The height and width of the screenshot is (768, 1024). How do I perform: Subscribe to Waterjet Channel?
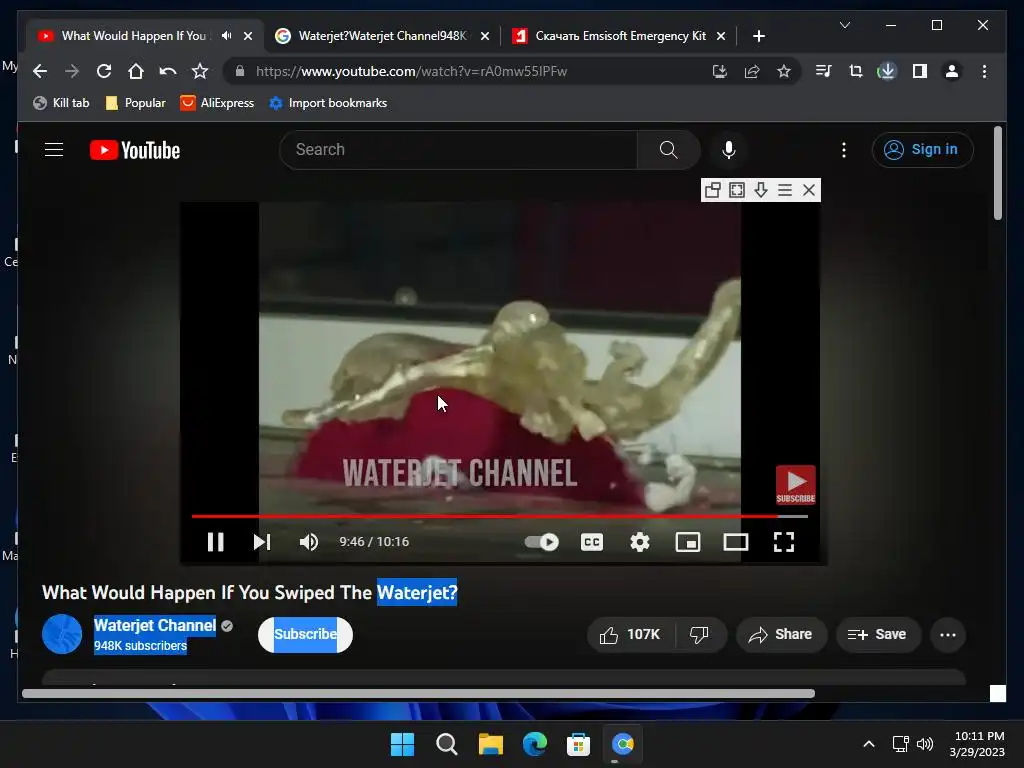pos(305,634)
